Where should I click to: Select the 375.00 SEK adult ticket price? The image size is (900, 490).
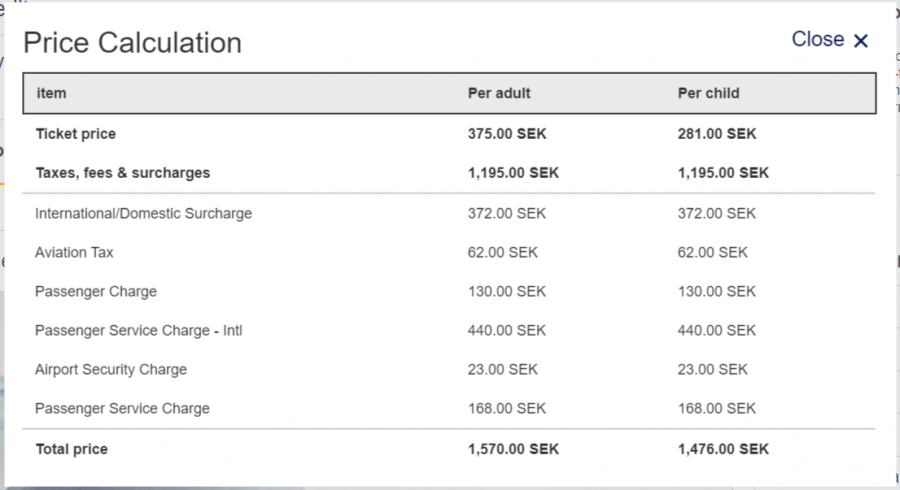coord(507,134)
